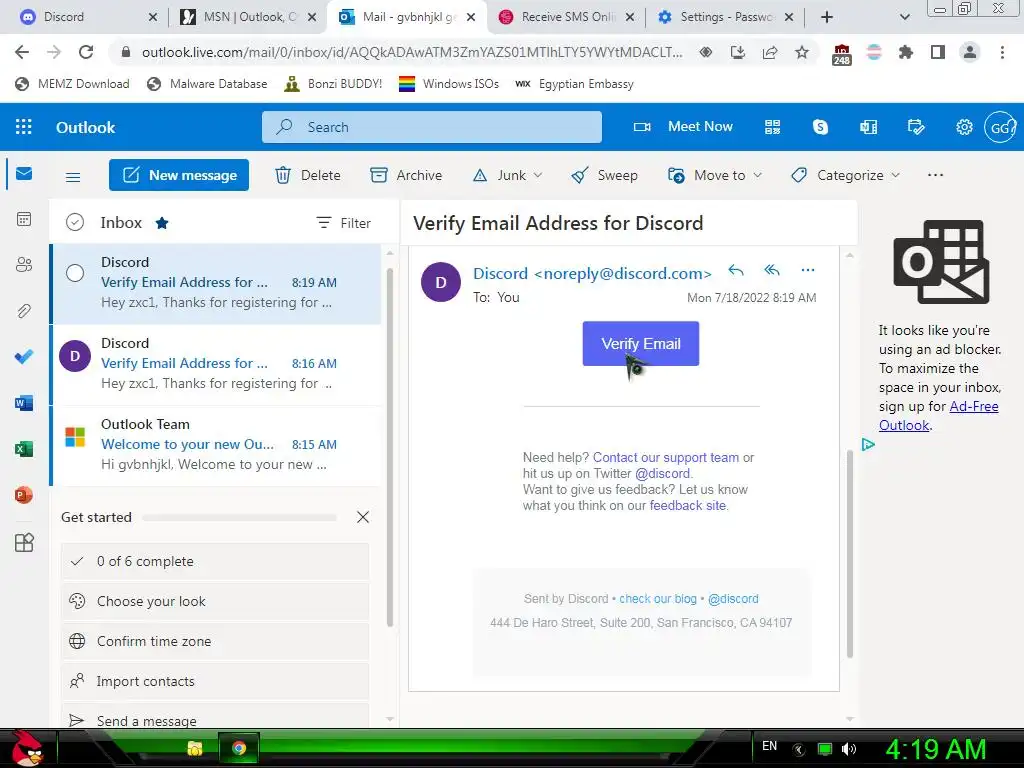The width and height of the screenshot is (1024, 768).
Task: Select all messages circle next to Inbox
Action: 75,223
